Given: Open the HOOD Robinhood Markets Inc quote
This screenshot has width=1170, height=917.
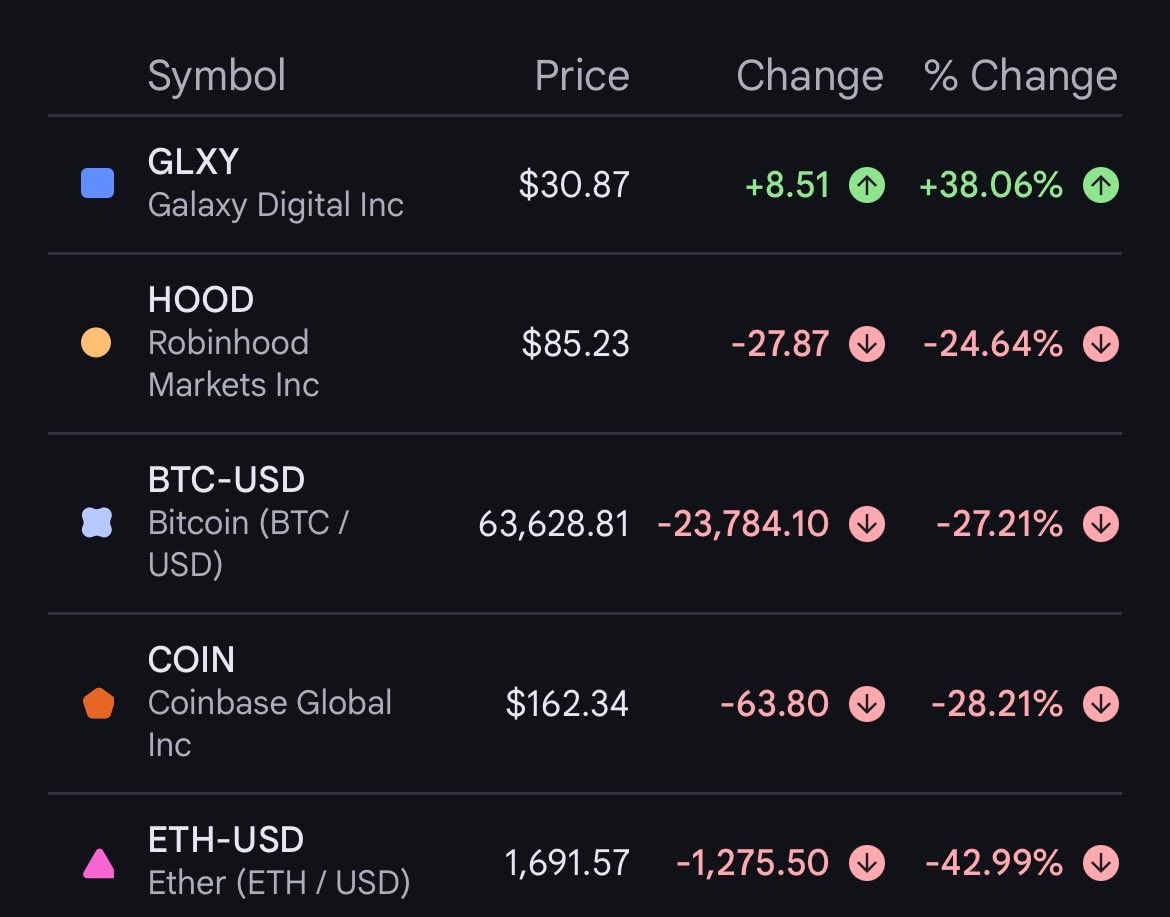Looking at the screenshot, I should click(585, 344).
